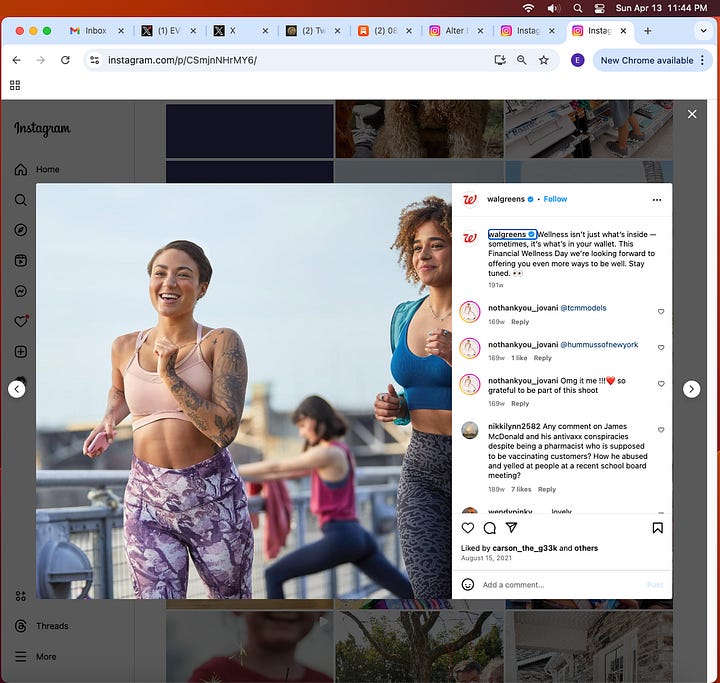720x683 pixels.
Task: Reply to the @tcmmodels comment
Action: pyautogui.click(x=520, y=322)
